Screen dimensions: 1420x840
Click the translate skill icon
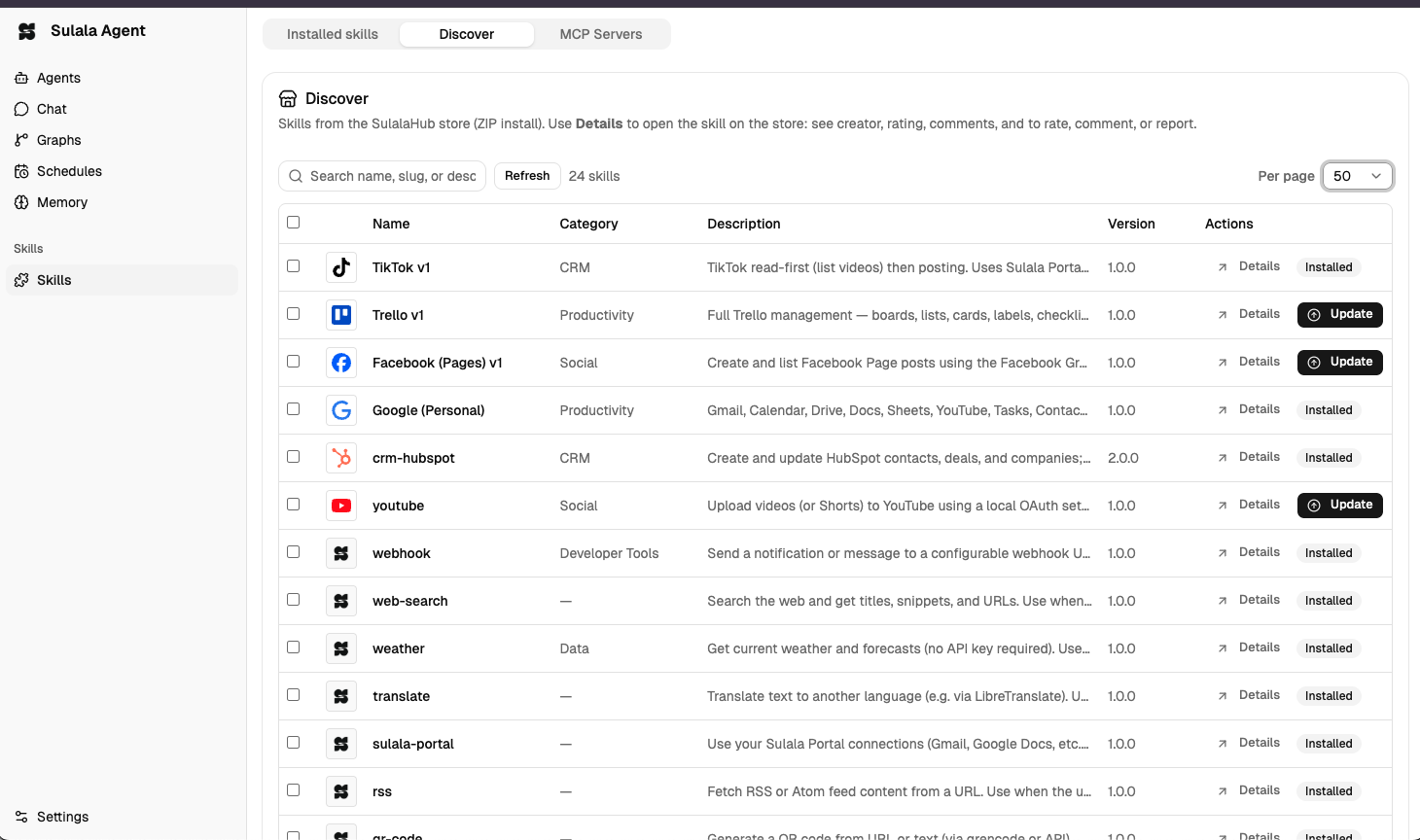[x=341, y=696]
